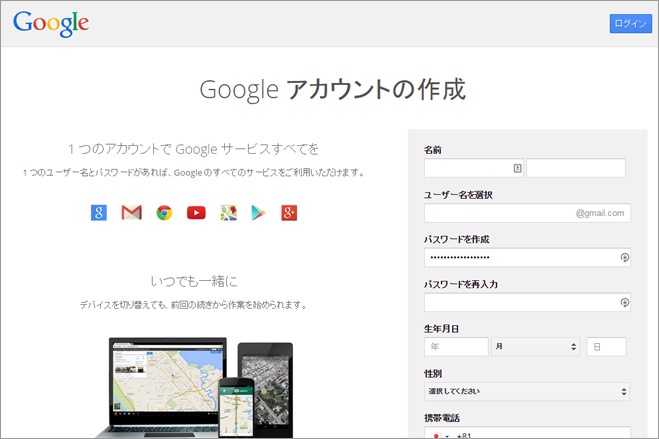Click key icon in パスワードを再入力 field
Screen dimensions: 659x439
pos(625,302)
